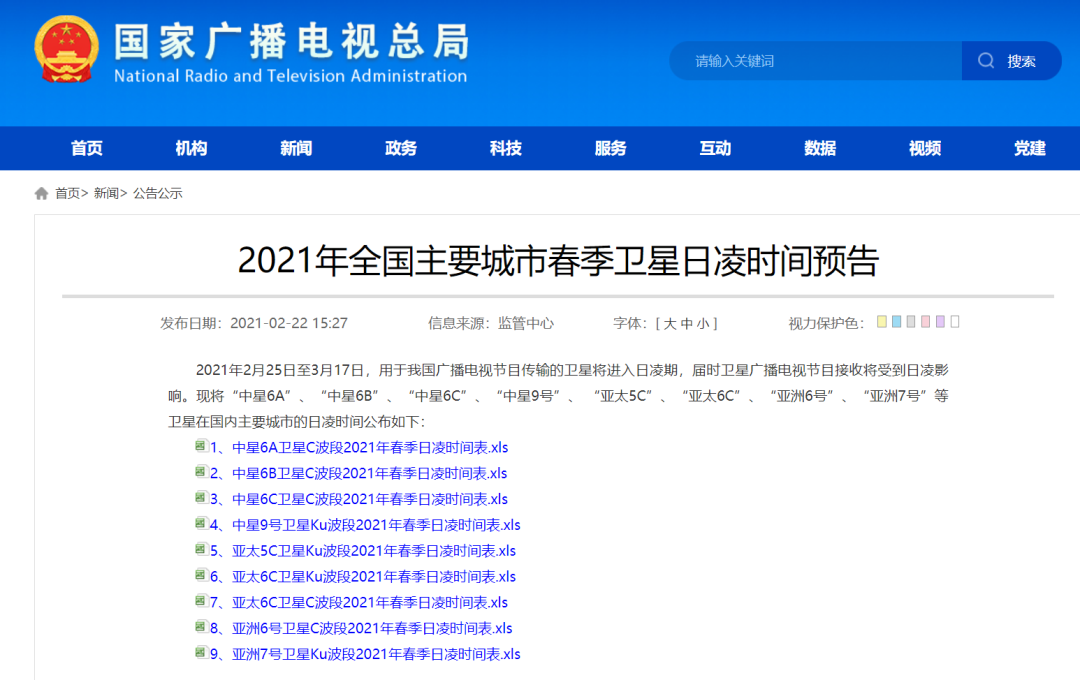Download 亚洲6号卫星C波段2021年春季日凌时间表.xls

(361, 628)
